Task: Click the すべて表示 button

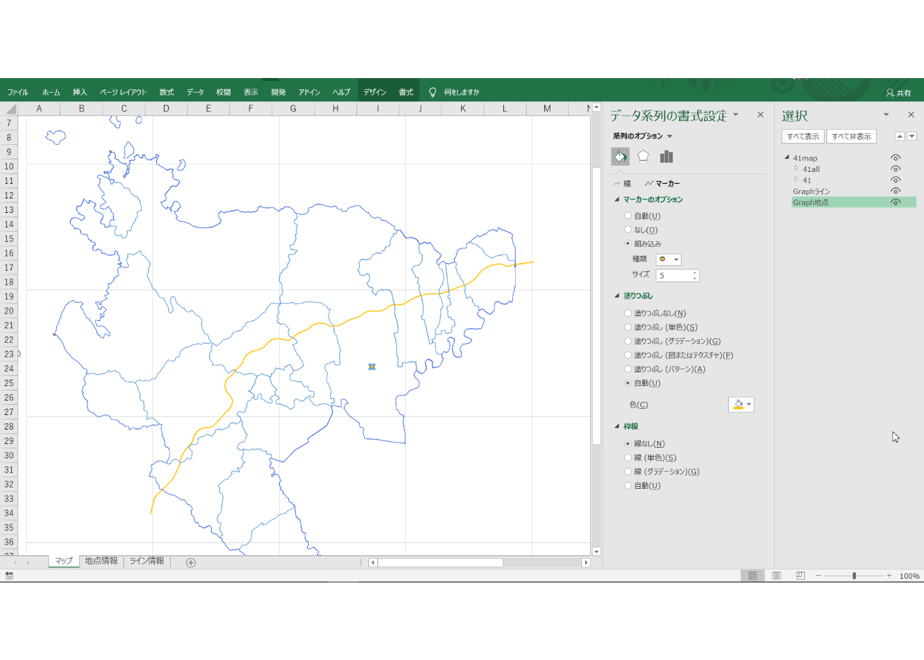Action: tap(803, 137)
